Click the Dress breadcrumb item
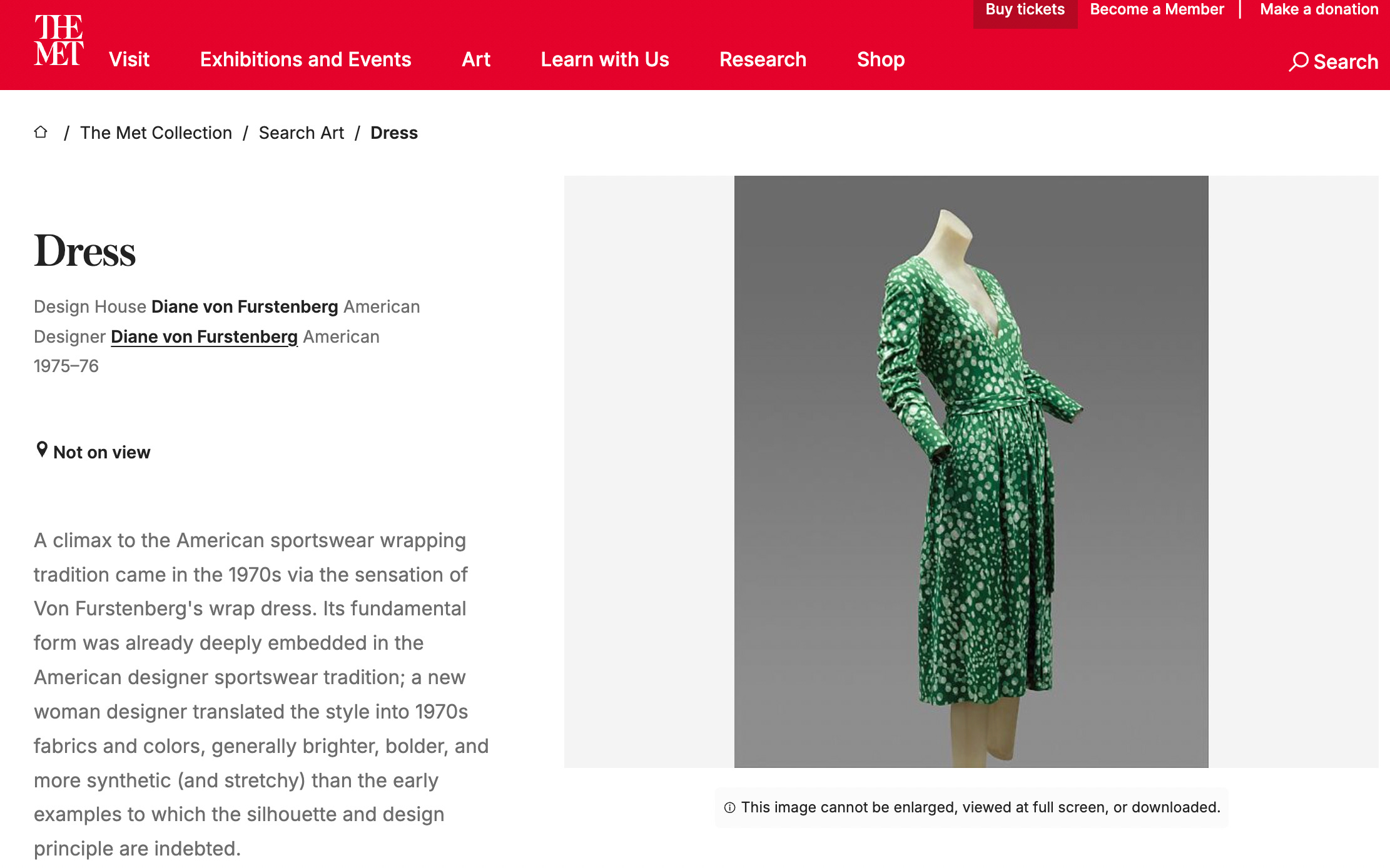1390x868 pixels. point(393,133)
